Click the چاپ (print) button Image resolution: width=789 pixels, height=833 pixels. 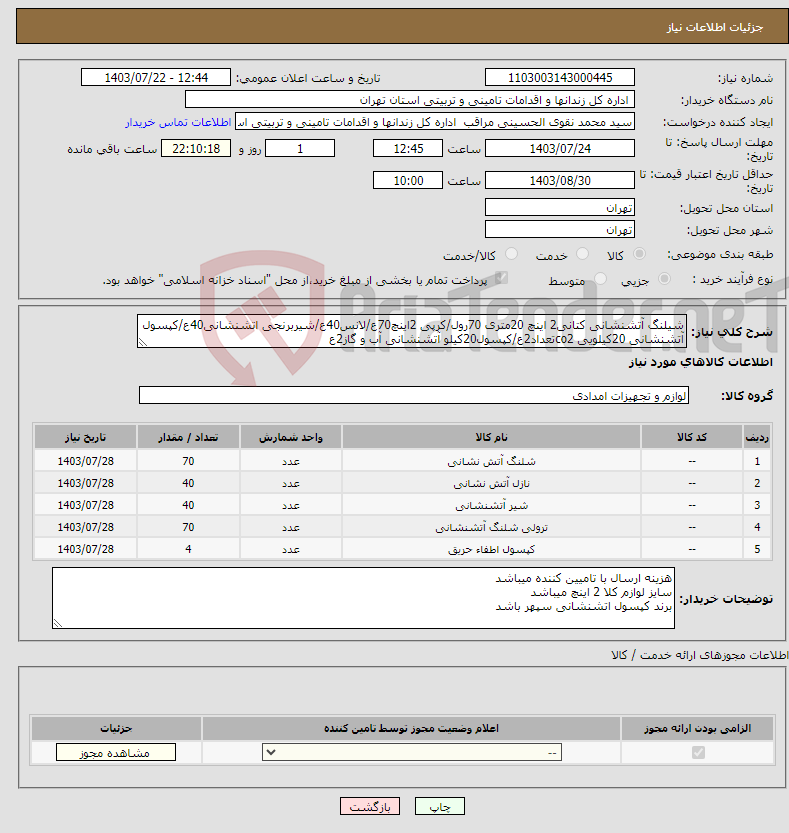click(x=439, y=806)
